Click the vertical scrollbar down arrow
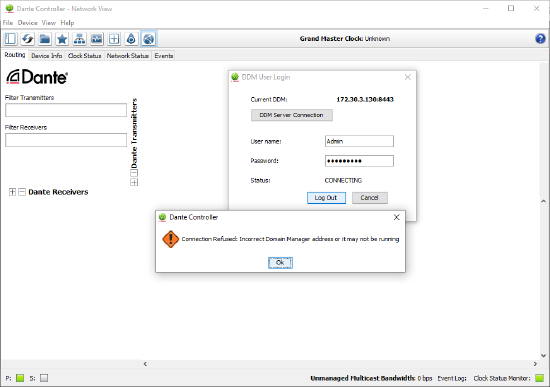550x387 pixels. (x=543, y=355)
